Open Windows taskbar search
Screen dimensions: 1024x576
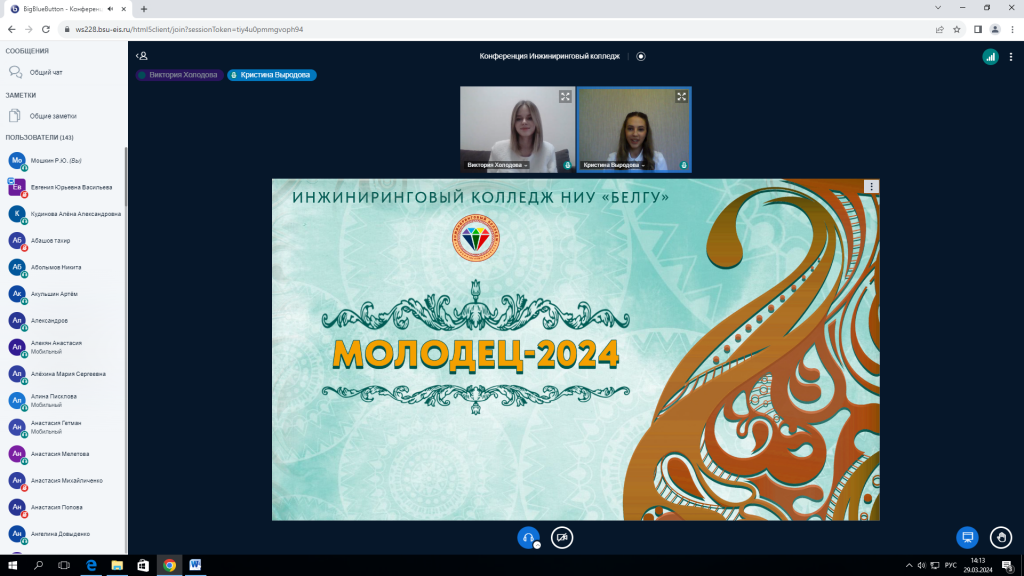[x=38, y=566]
